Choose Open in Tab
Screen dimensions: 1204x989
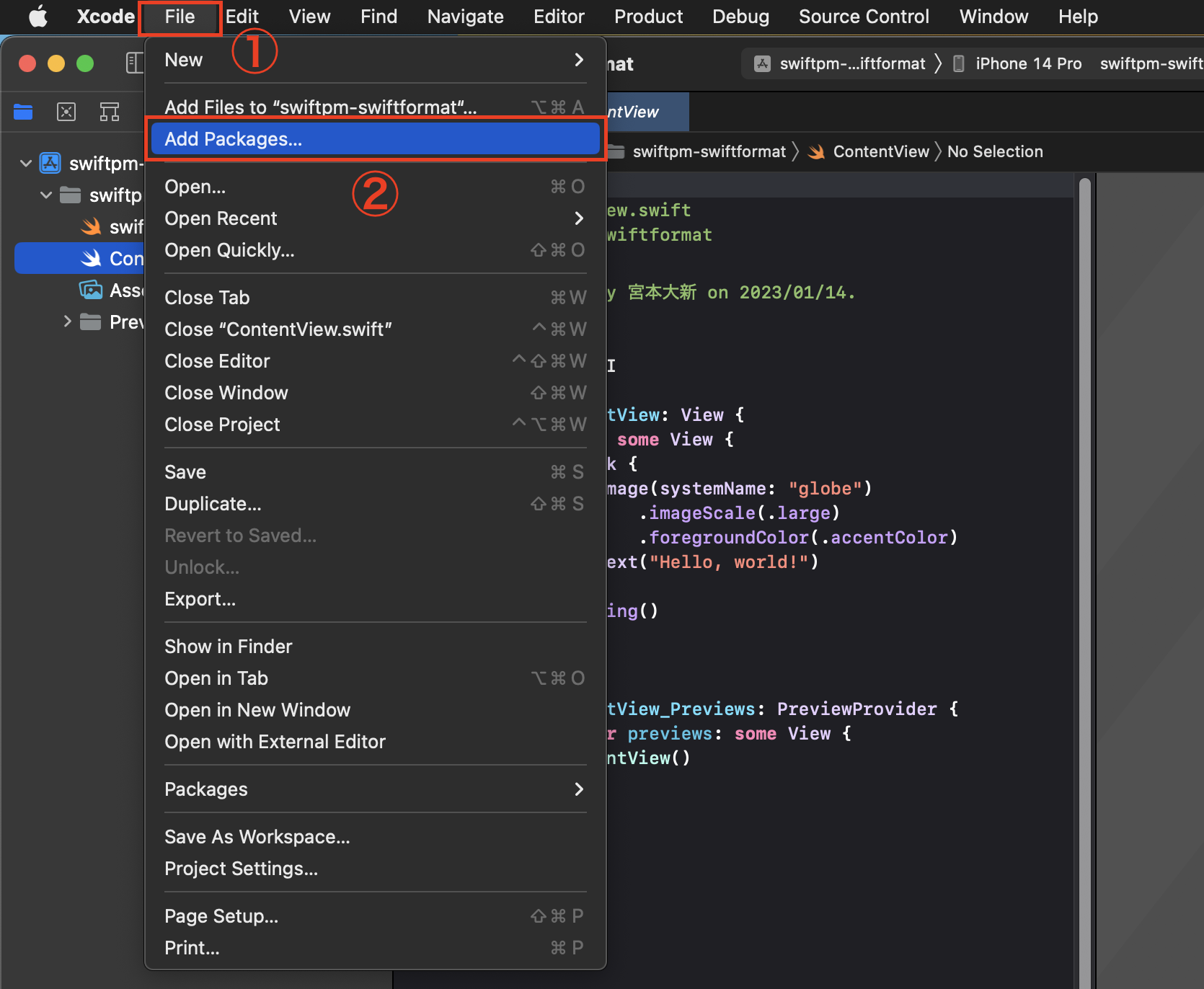tap(375, 678)
